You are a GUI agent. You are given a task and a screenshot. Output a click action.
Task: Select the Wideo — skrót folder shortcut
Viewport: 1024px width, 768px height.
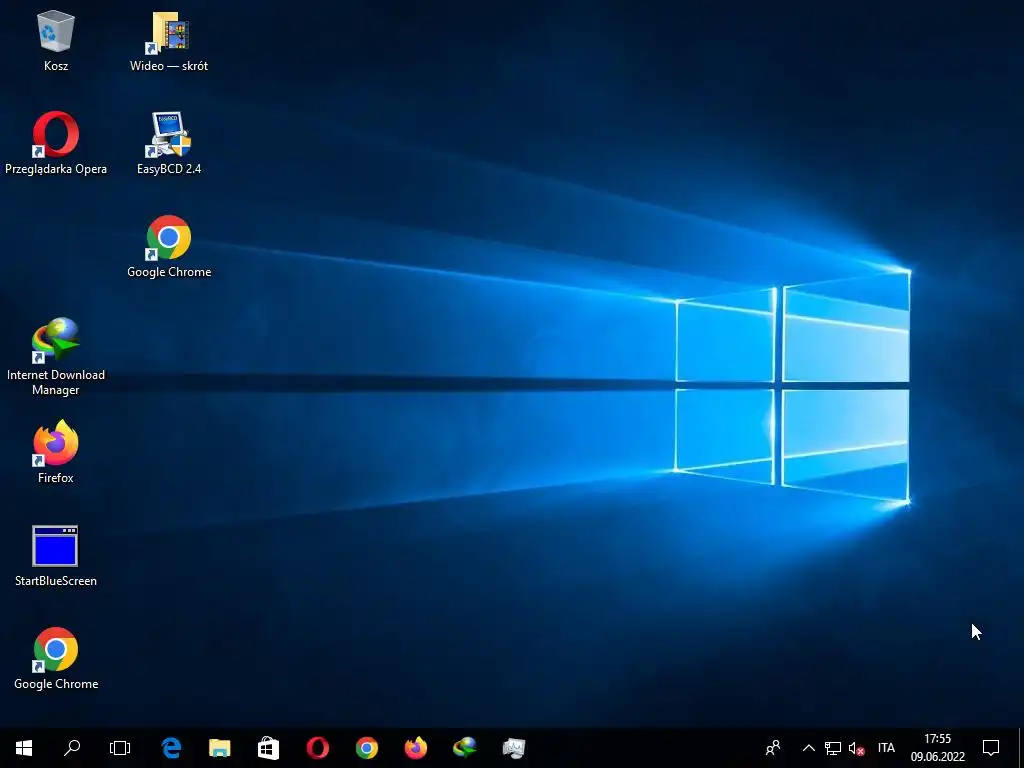[169, 40]
